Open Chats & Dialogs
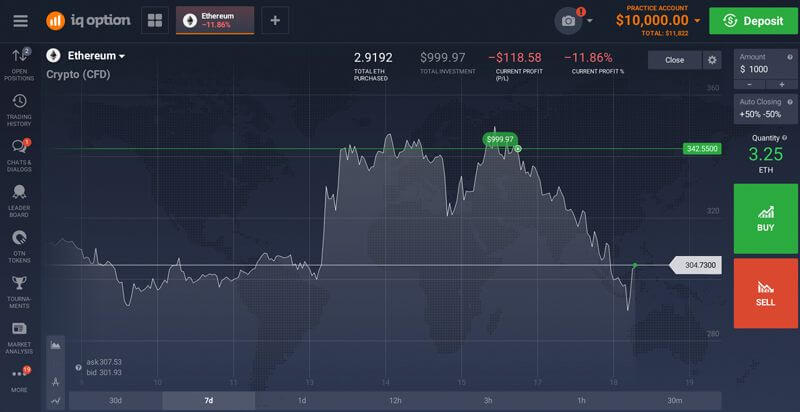Screen dimensions: 800x412 pyautogui.click(x=19, y=155)
